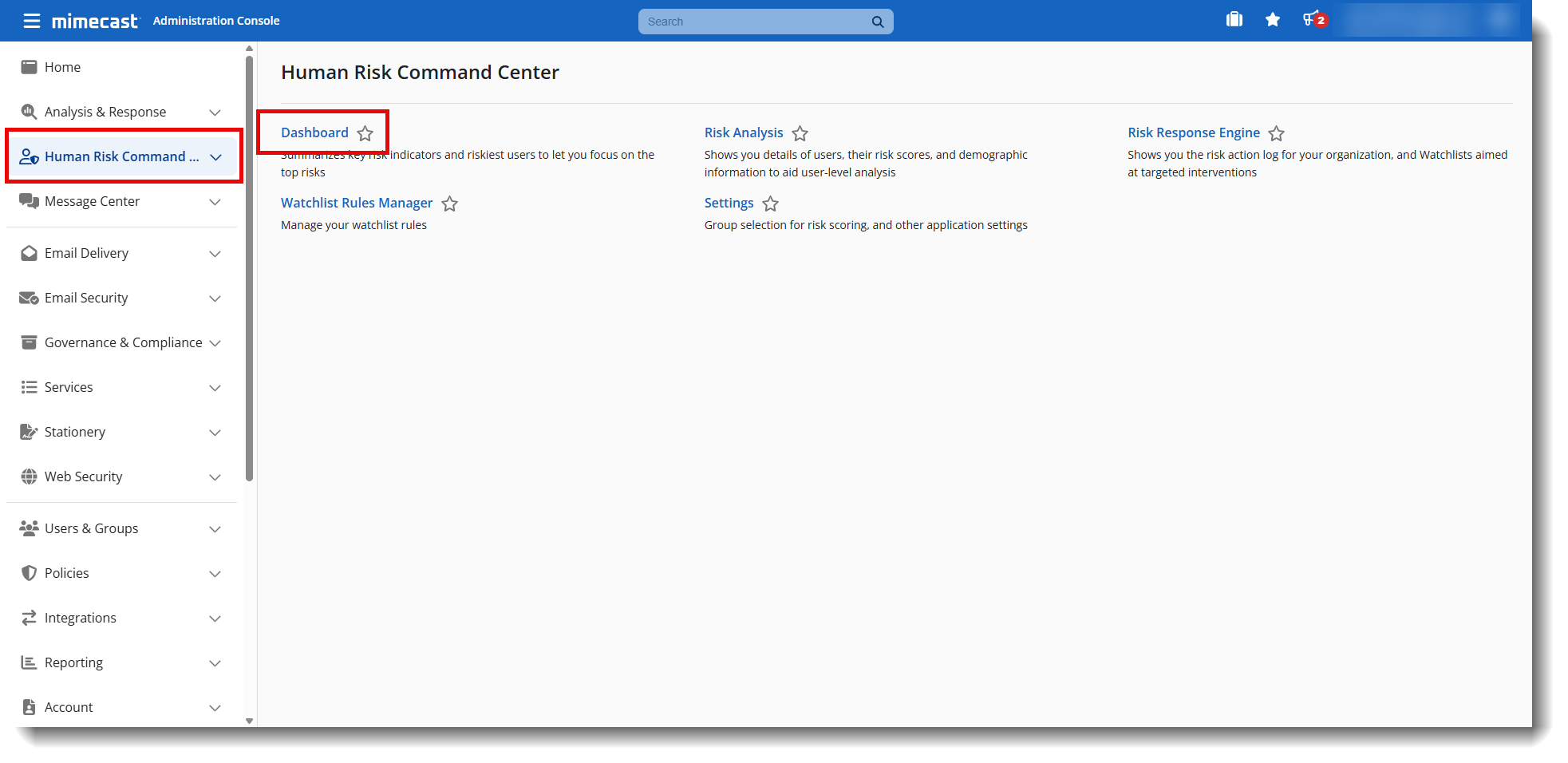Open the briefcase icon in header
1568x763 pixels.
(x=1234, y=20)
